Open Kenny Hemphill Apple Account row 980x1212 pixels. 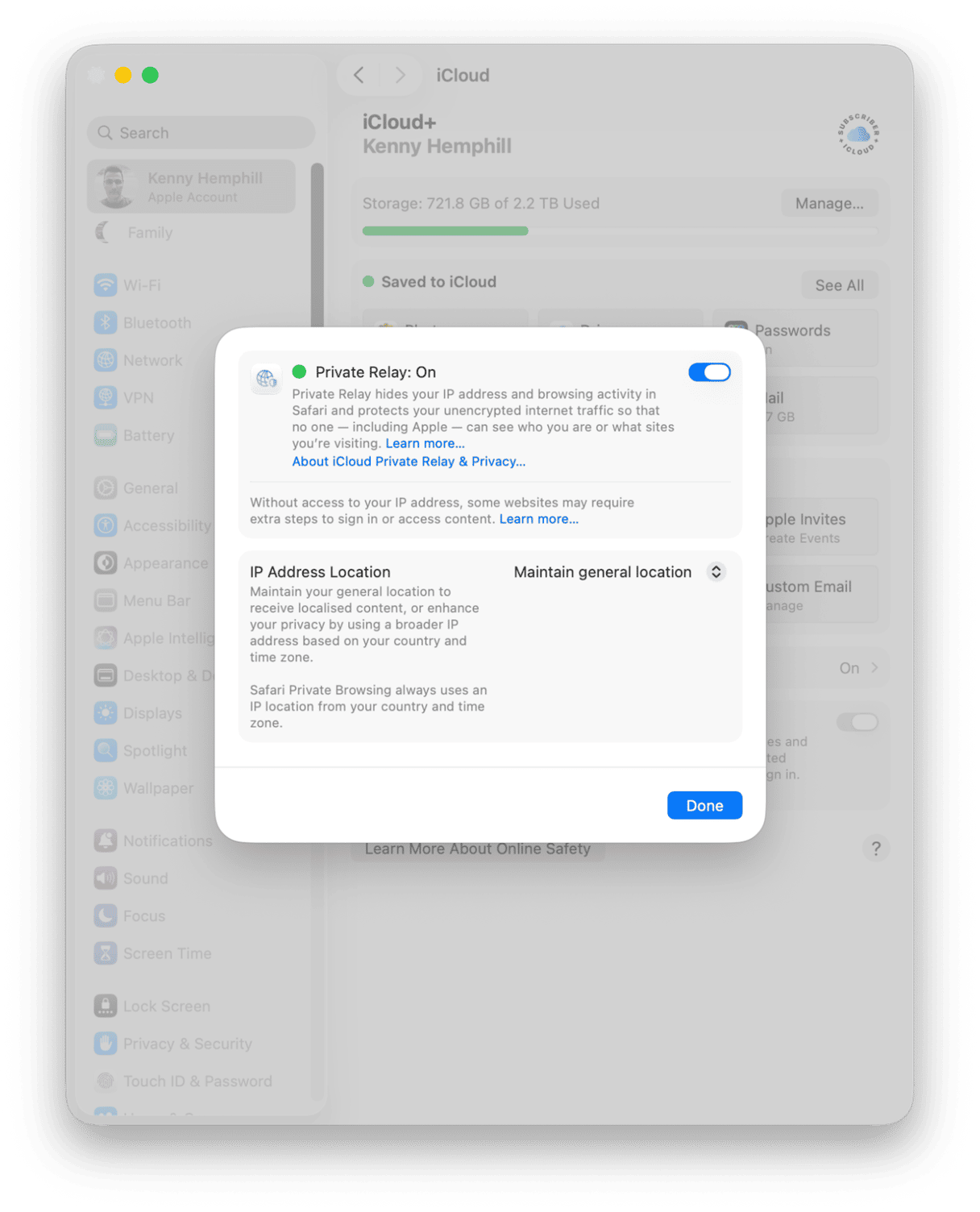[191, 187]
